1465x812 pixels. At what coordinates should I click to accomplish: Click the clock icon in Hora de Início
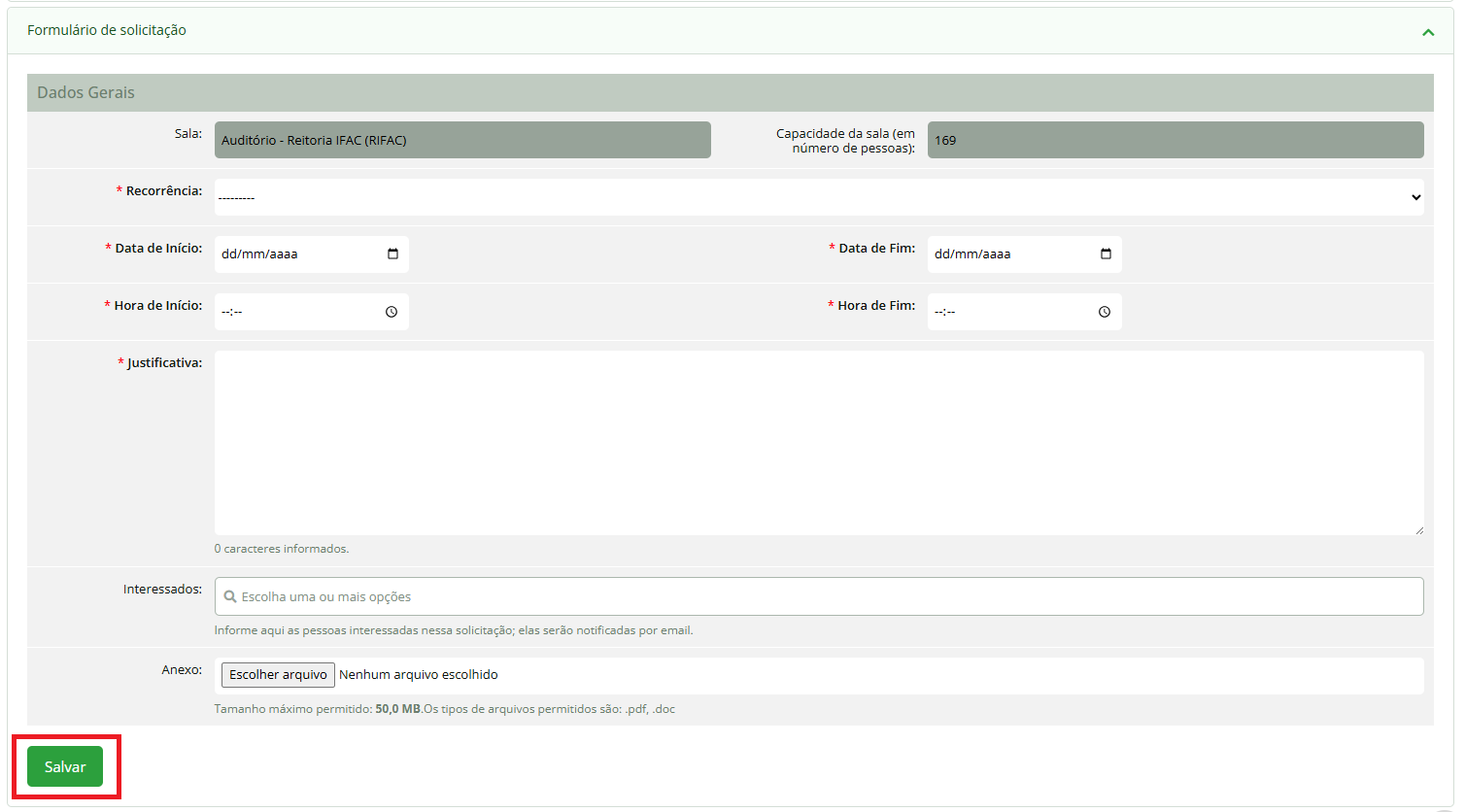pyautogui.click(x=392, y=312)
